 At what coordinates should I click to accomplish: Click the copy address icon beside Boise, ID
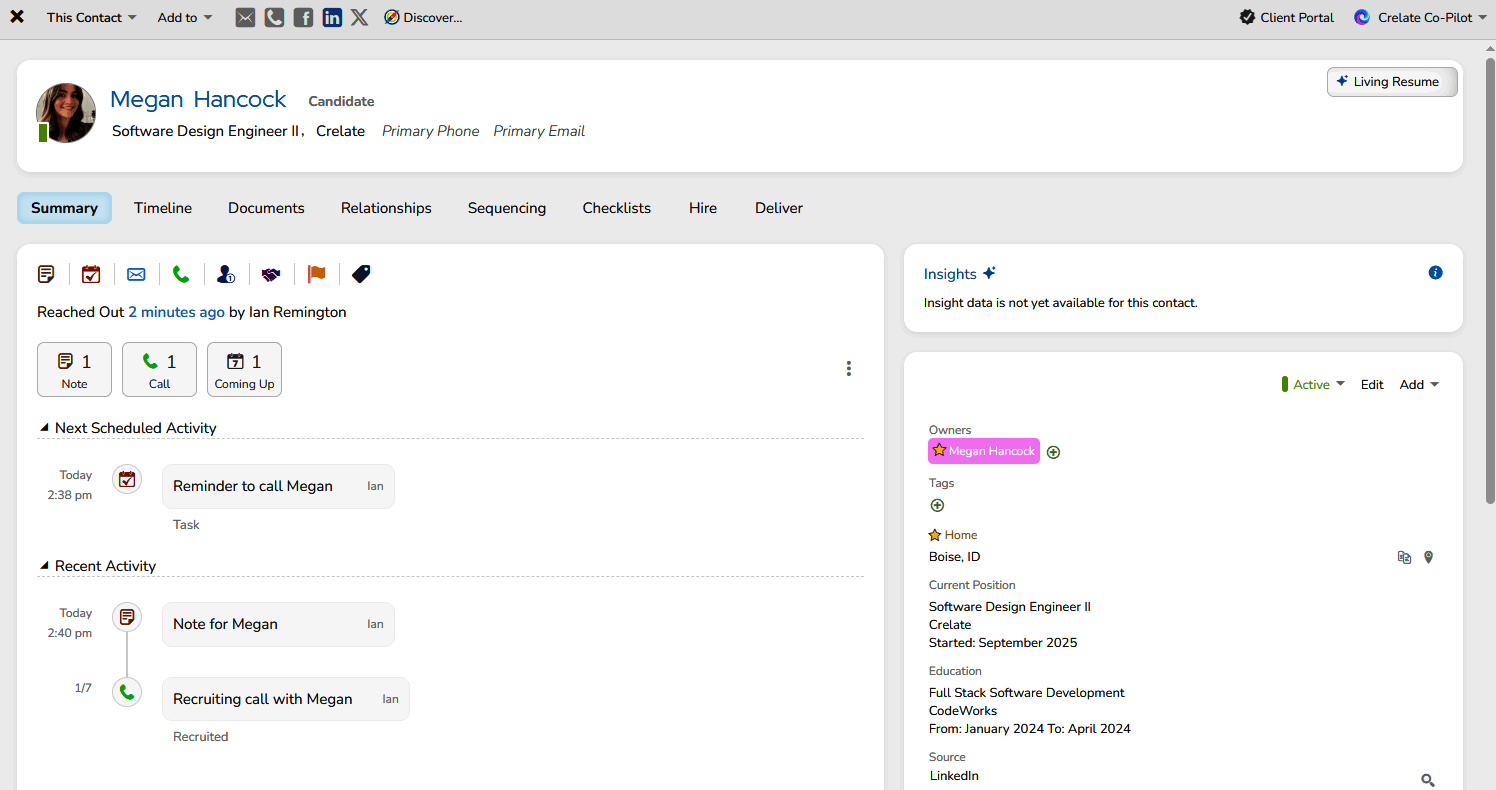pos(1404,557)
